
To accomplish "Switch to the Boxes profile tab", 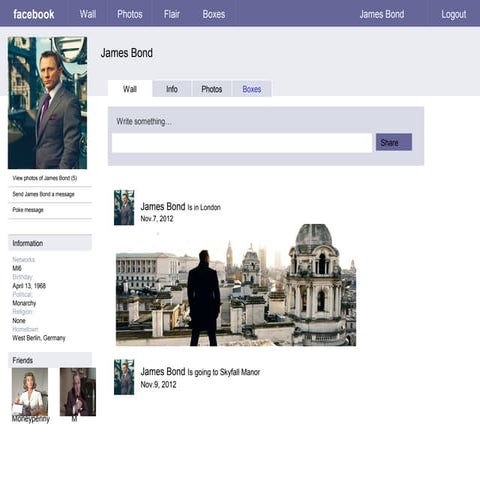I will click(x=252, y=89).
